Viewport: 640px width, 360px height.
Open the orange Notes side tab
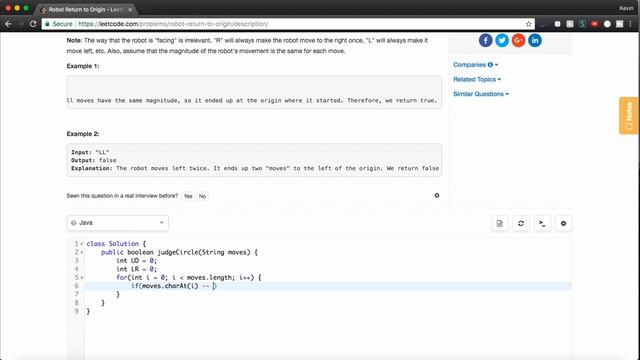(x=629, y=116)
